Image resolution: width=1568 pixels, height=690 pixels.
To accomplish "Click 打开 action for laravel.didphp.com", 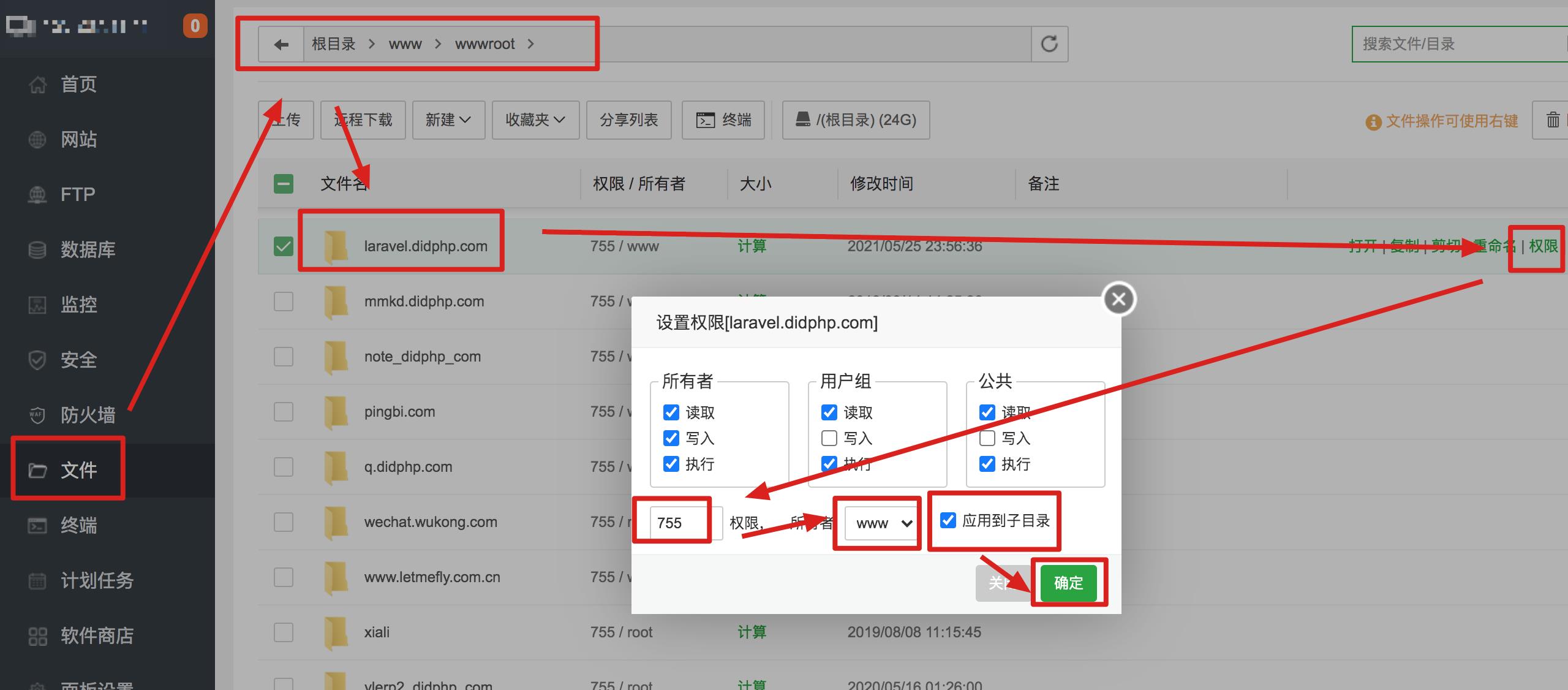I will coord(1363,246).
